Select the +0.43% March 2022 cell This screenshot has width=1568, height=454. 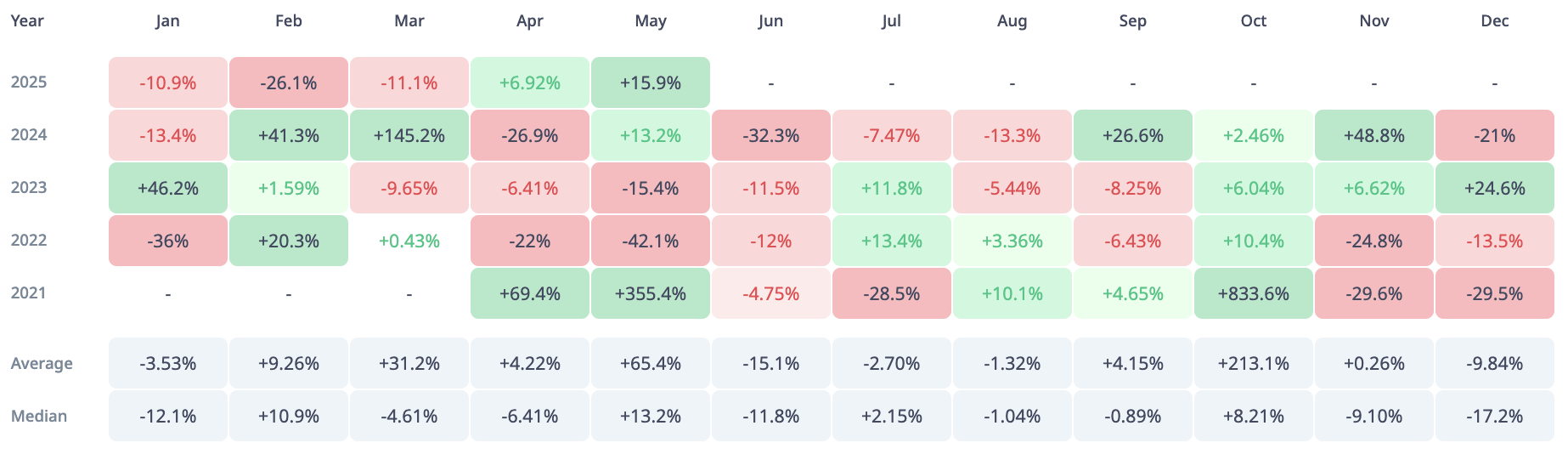(x=409, y=241)
